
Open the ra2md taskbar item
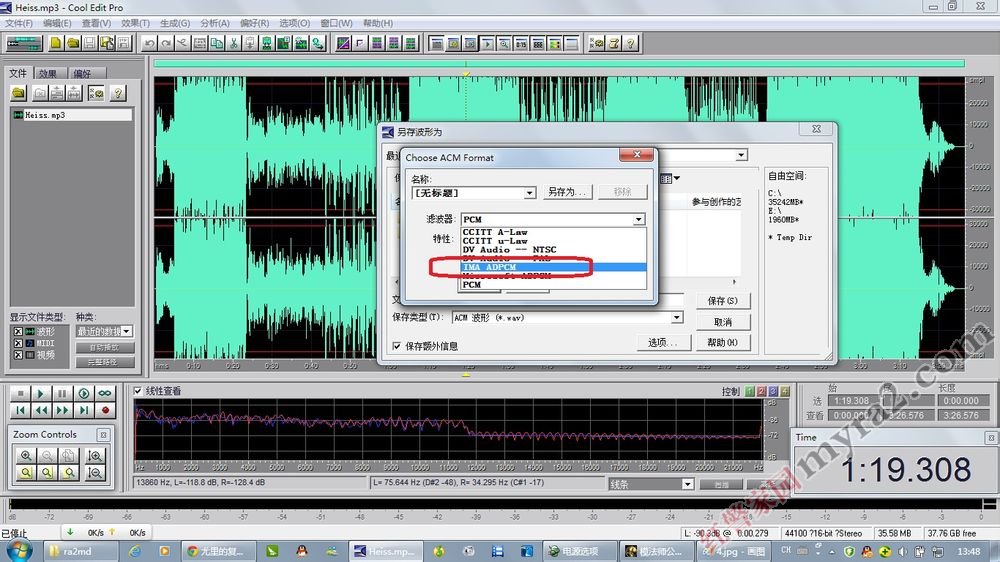click(x=80, y=551)
